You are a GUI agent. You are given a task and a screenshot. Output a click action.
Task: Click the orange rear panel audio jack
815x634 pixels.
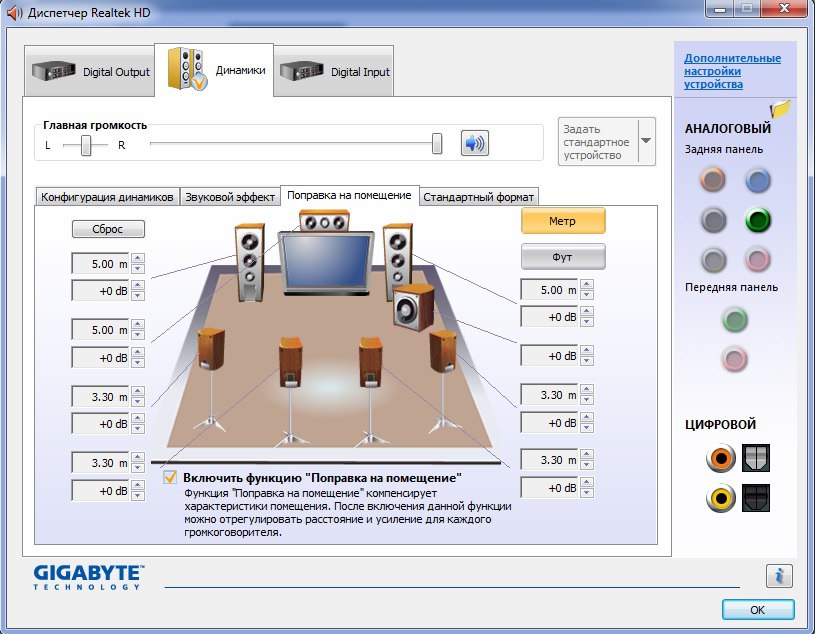click(x=712, y=180)
